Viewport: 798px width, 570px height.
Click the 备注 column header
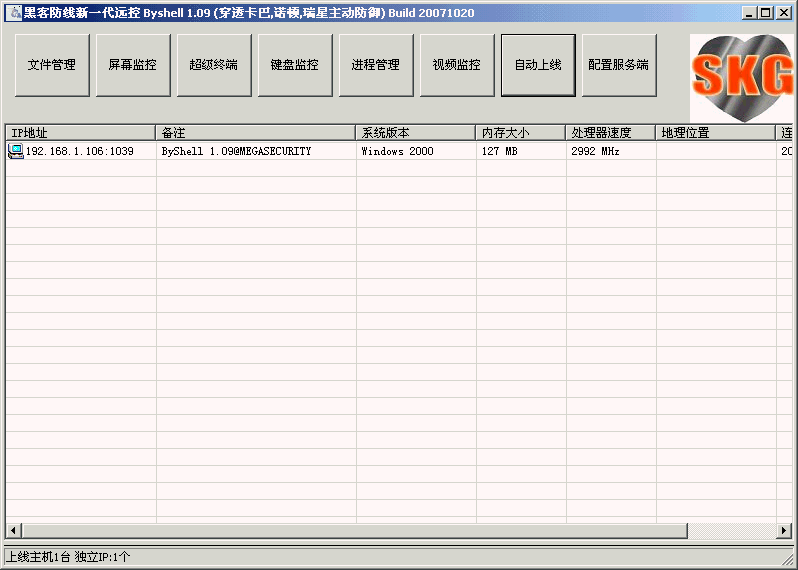click(x=255, y=133)
